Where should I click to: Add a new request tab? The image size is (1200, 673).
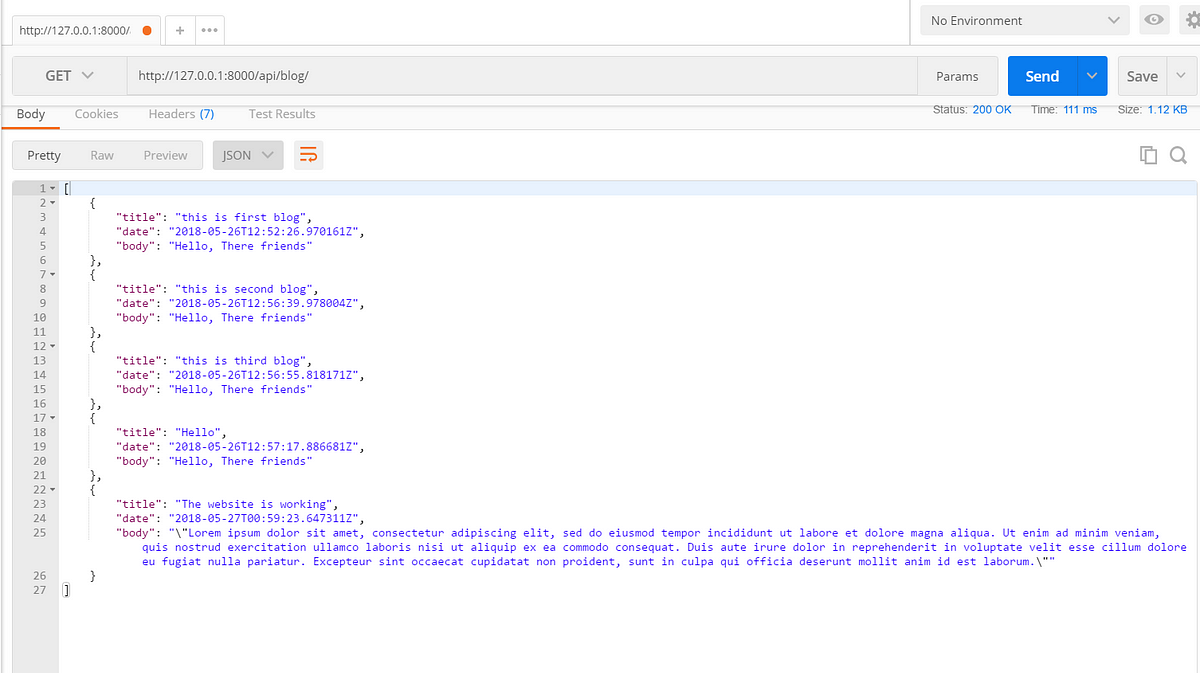click(x=180, y=30)
